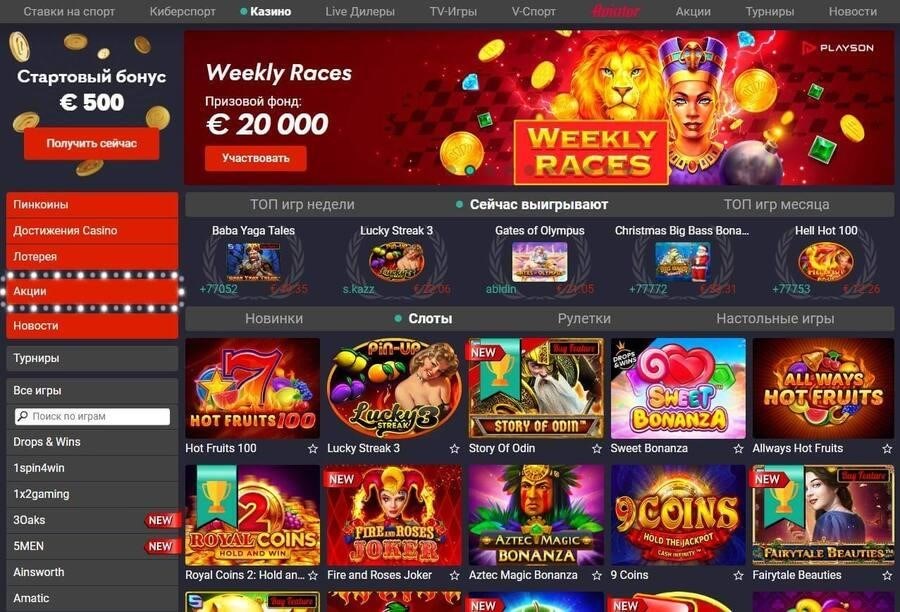Star the Lucky Streak 3 game
Screen dimensions: 900x612
click(x=454, y=448)
